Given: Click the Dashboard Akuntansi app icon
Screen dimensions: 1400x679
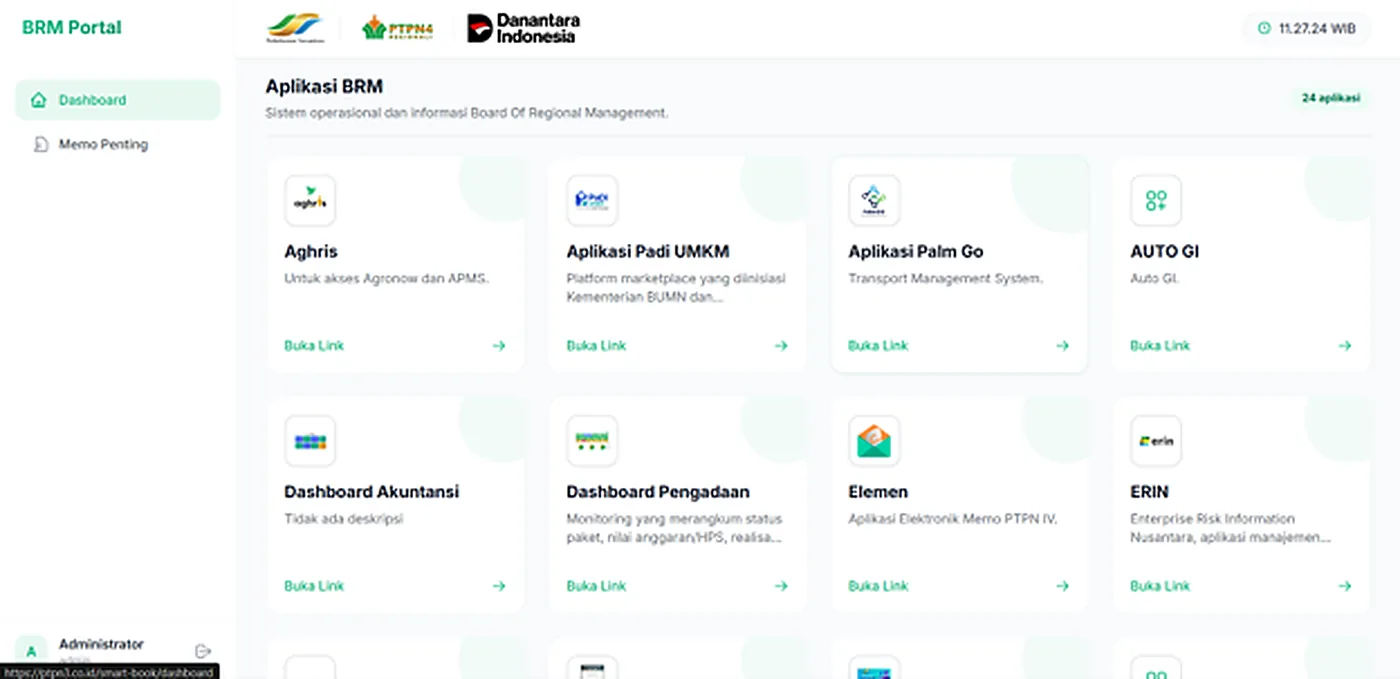Looking at the screenshot, I should tap(310, 441).
